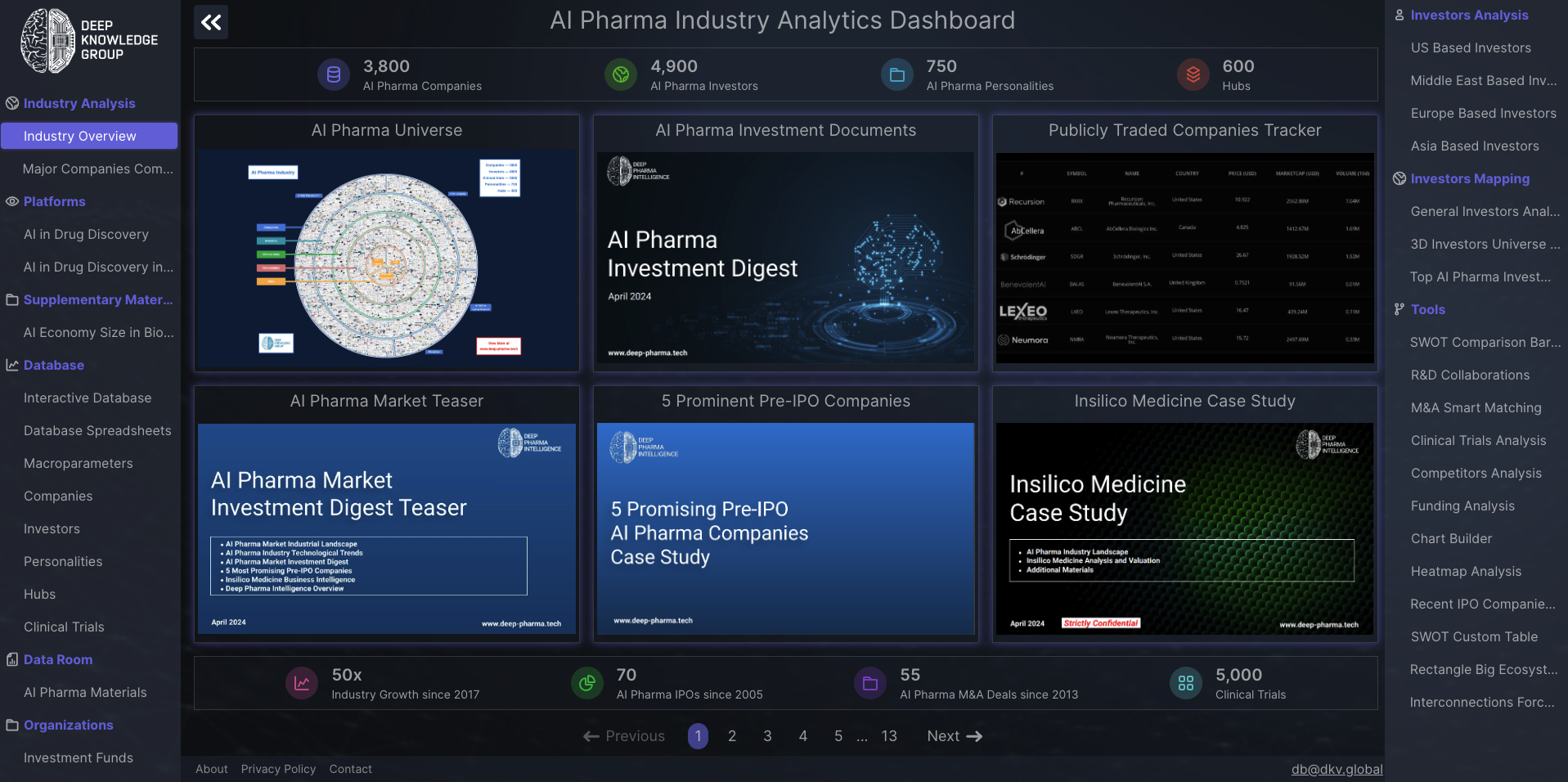
Task: Collapse the Tools section in right panel
Action: tap(1427, 309)
